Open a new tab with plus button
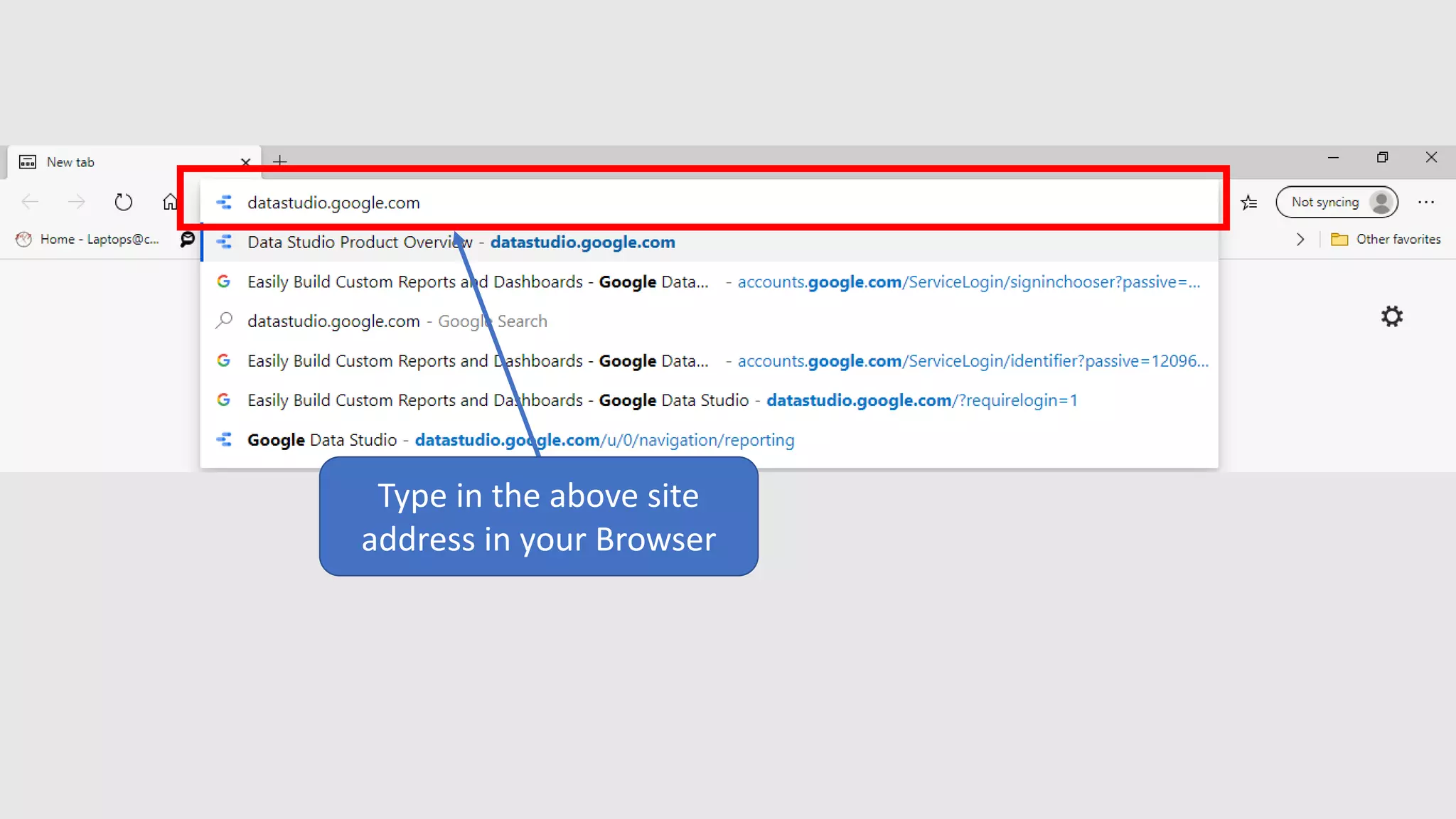The width and height of the screenshot is (1456, 819). click(x=280, y=161)
